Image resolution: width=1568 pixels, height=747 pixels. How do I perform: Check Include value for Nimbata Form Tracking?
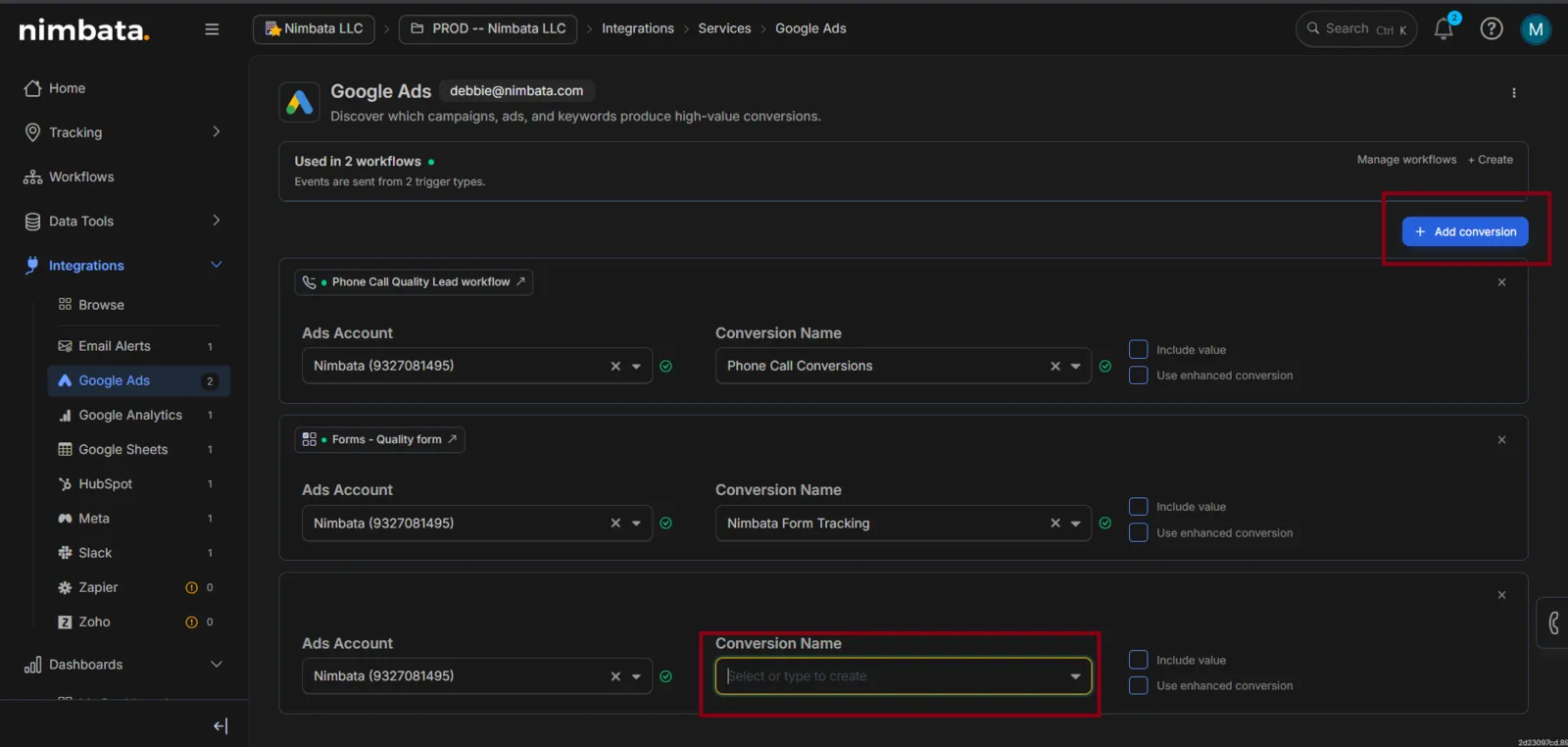point(1138,507)
